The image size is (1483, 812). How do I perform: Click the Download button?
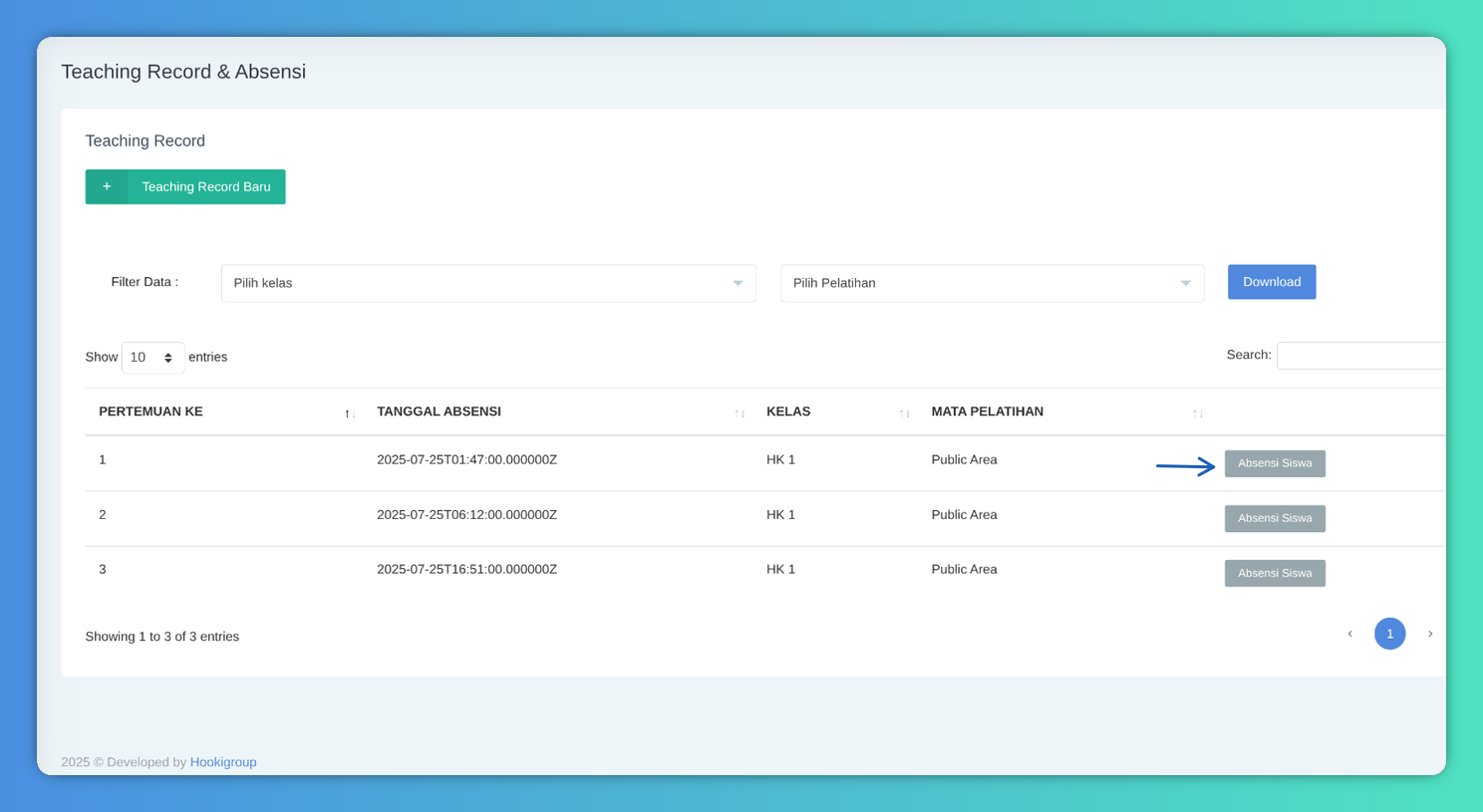click(x=1271, y=282)
